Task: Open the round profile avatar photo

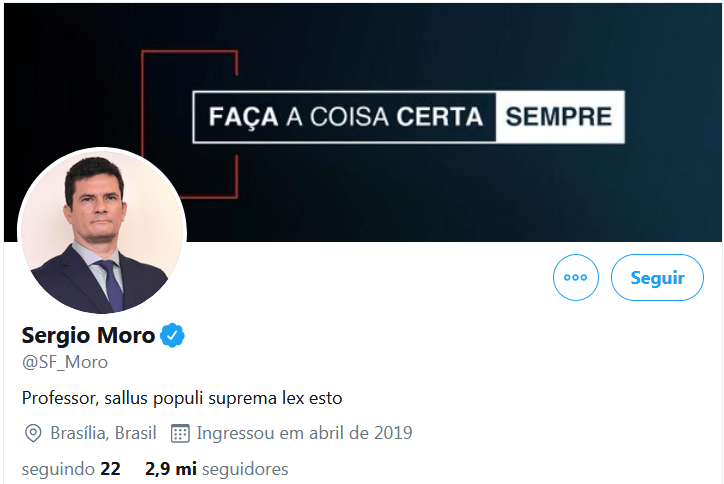Action: [x=101, y=231]
